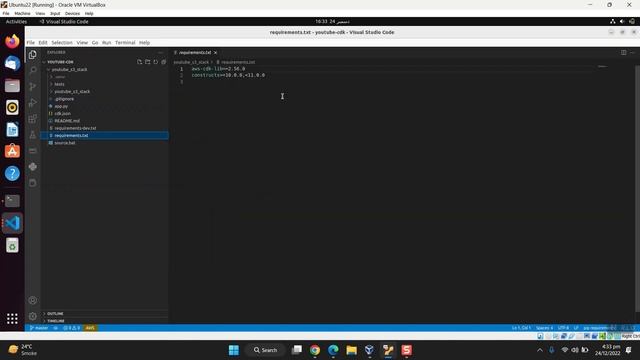Open the Extensions view in the activity bar
The width and height of the screenshot is (640, 360).
[33, 119]
